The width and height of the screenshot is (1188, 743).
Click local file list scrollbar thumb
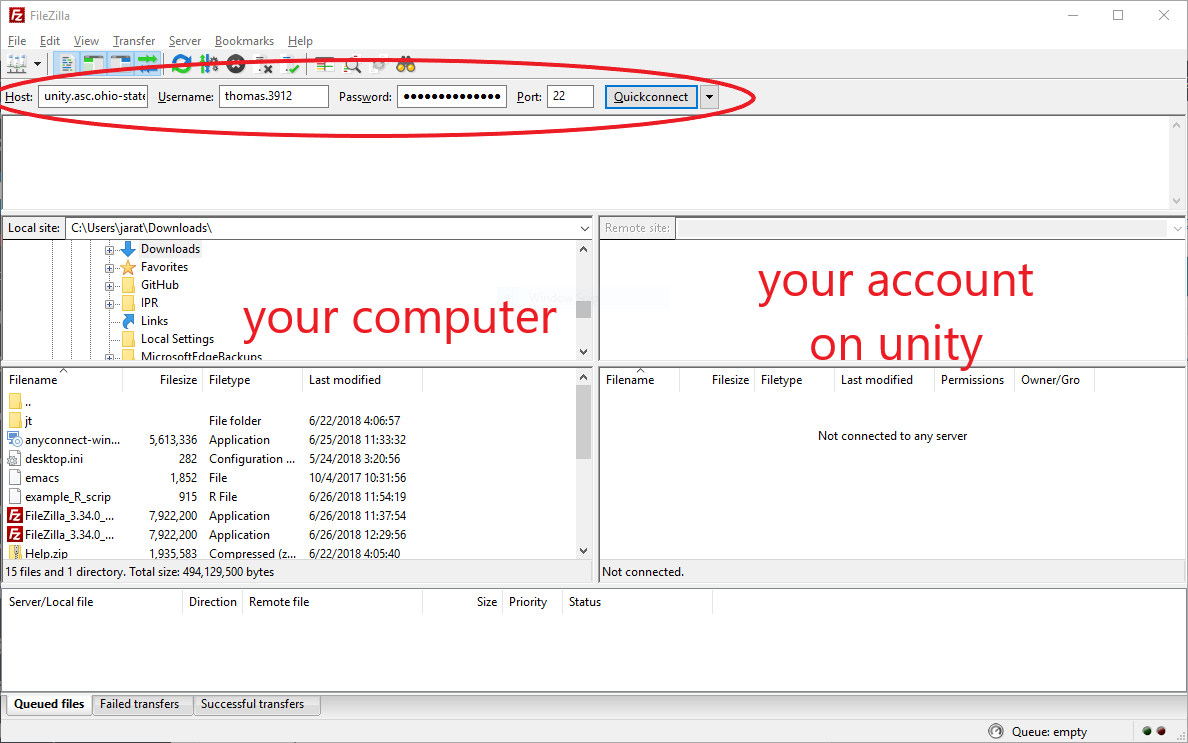click(x=583, y=422)
